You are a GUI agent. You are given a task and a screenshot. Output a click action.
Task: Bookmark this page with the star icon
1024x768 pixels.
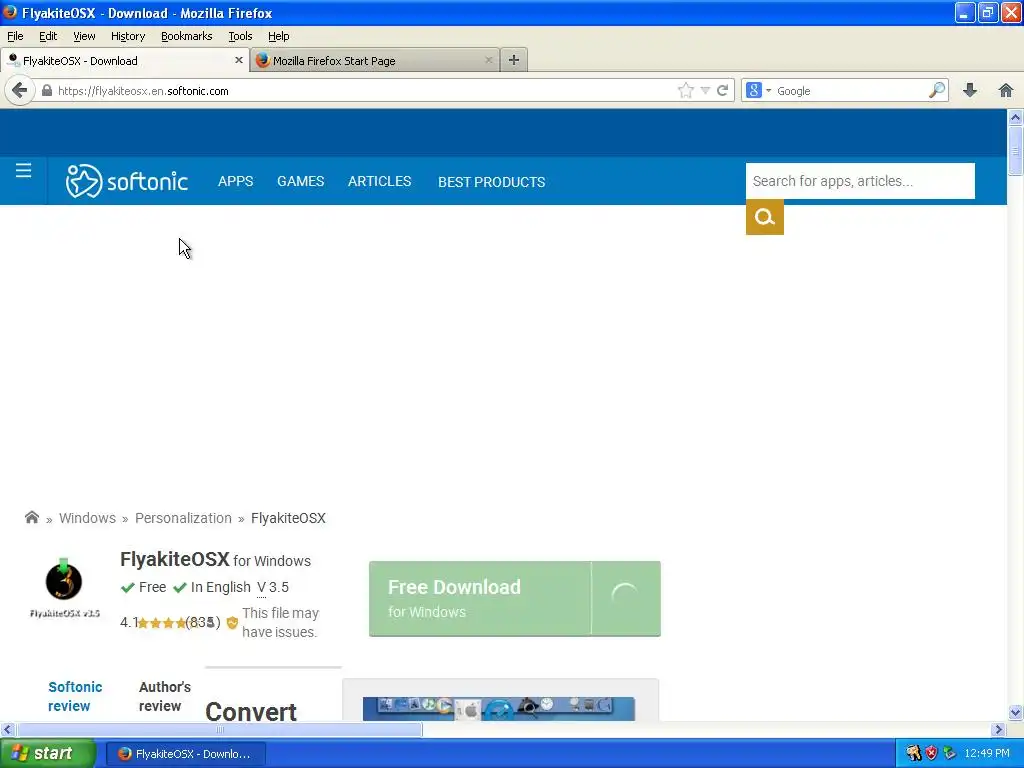pyautogui.click(x=685, y=91)
